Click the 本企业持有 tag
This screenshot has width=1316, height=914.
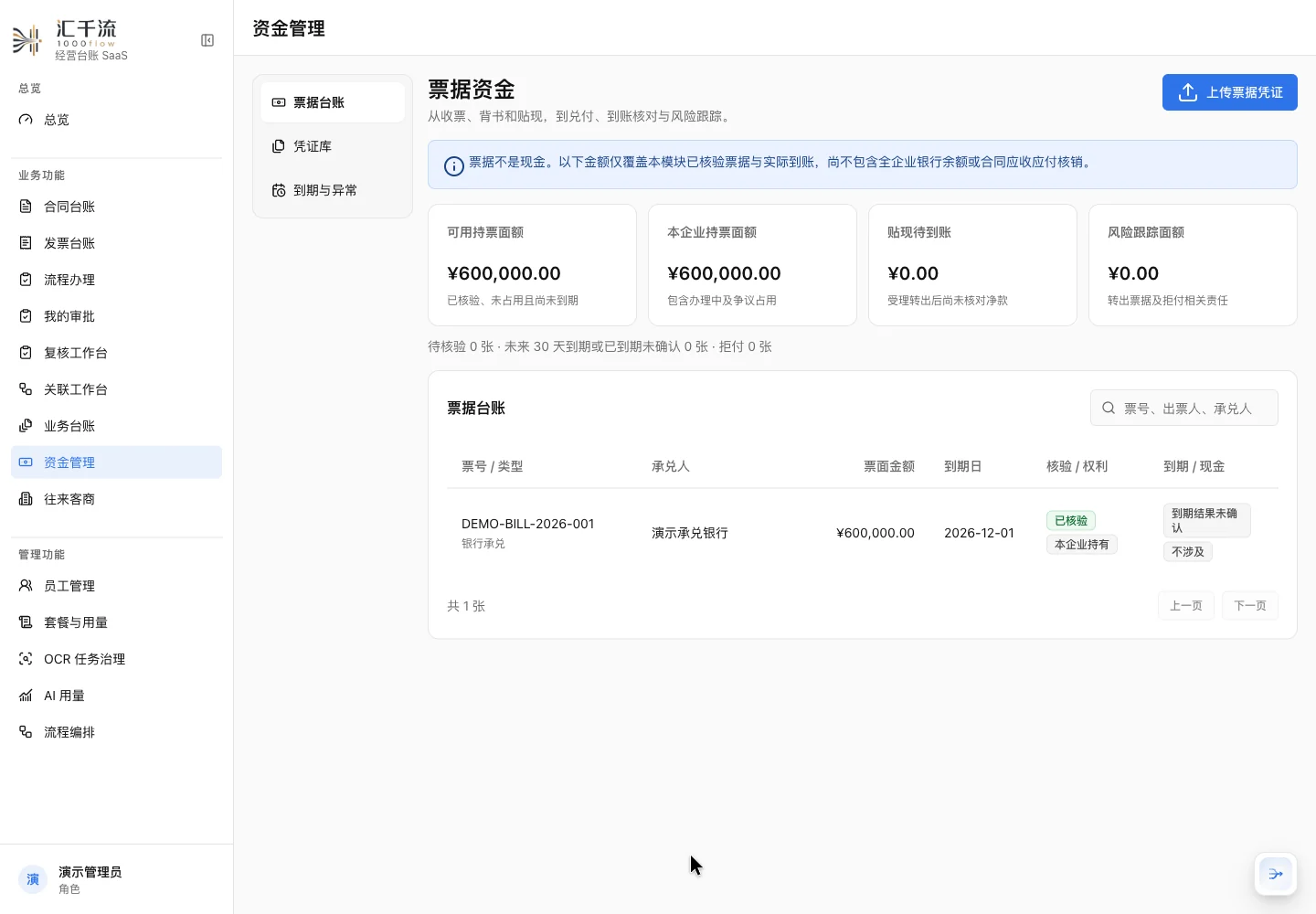[1082, 545]
